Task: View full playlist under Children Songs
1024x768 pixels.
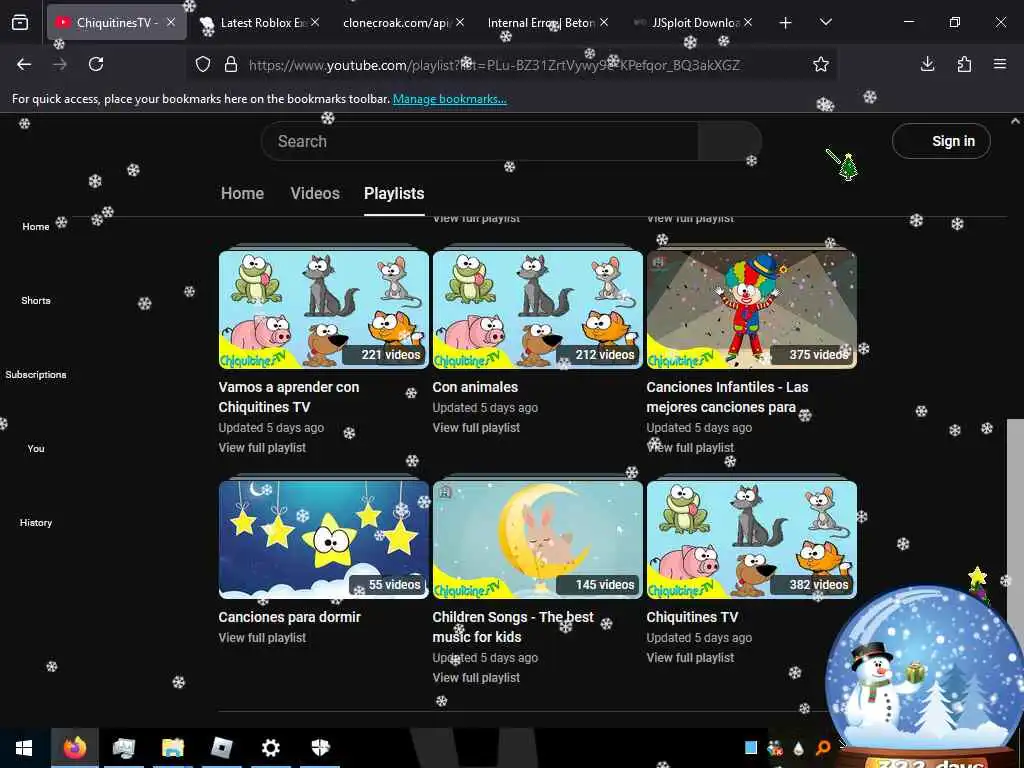Action: coord(476,678)
